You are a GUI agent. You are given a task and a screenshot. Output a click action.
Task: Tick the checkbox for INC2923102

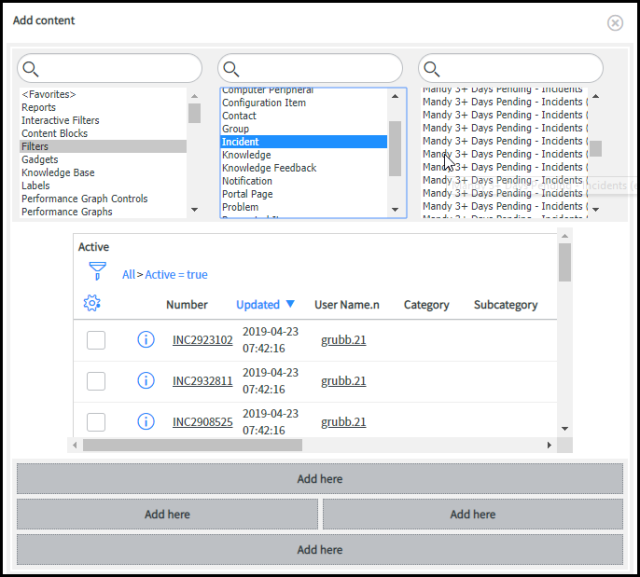point(96,340)
